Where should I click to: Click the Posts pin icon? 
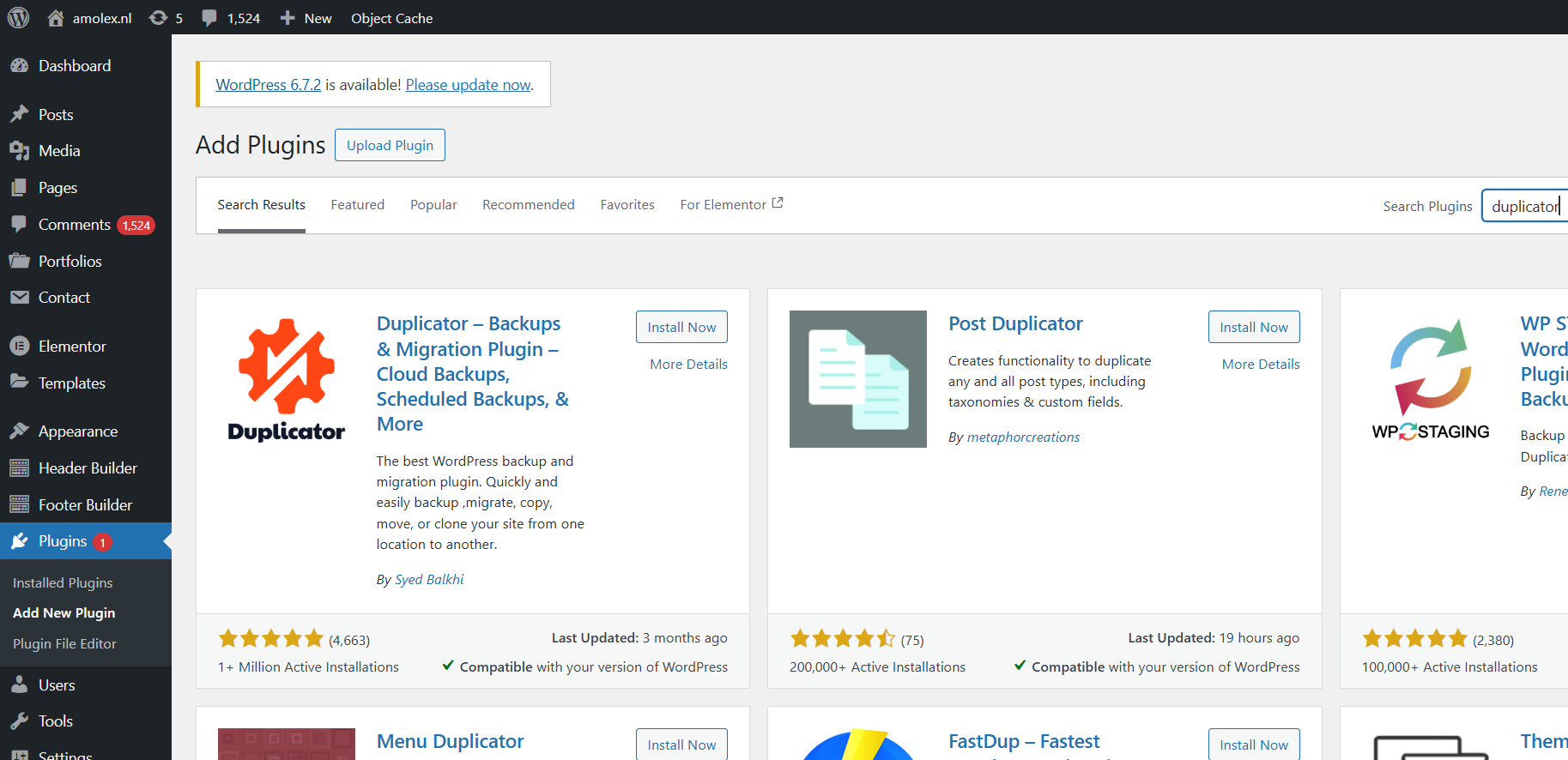coord(19,114)
